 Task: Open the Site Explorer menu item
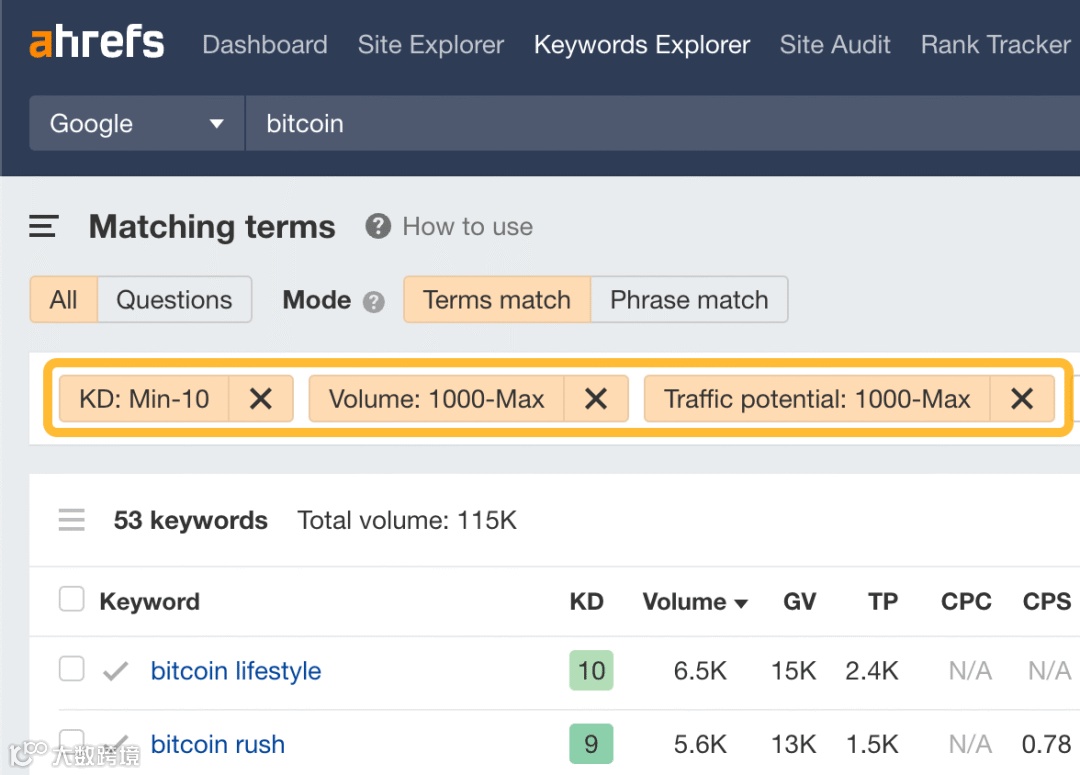431,45
